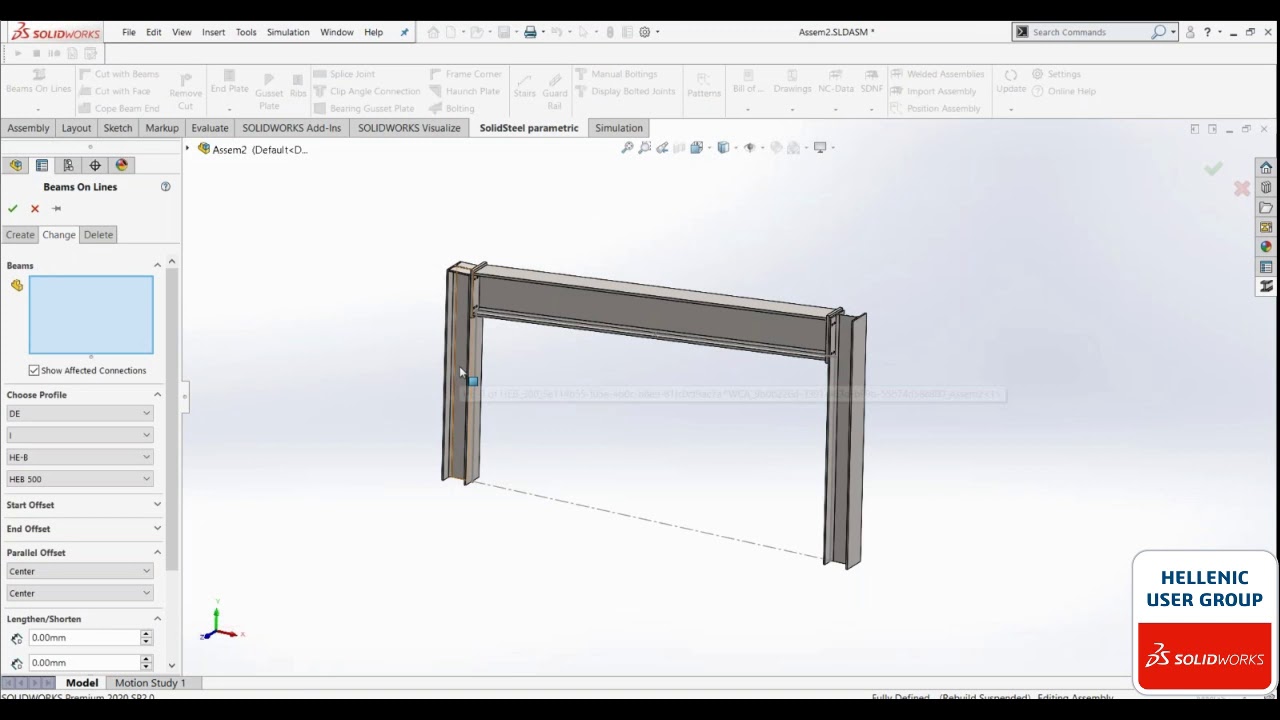The width and height of the screenshot is (1280, 720).
Task: Click the Beams selection list box
Action: [91, 315]
